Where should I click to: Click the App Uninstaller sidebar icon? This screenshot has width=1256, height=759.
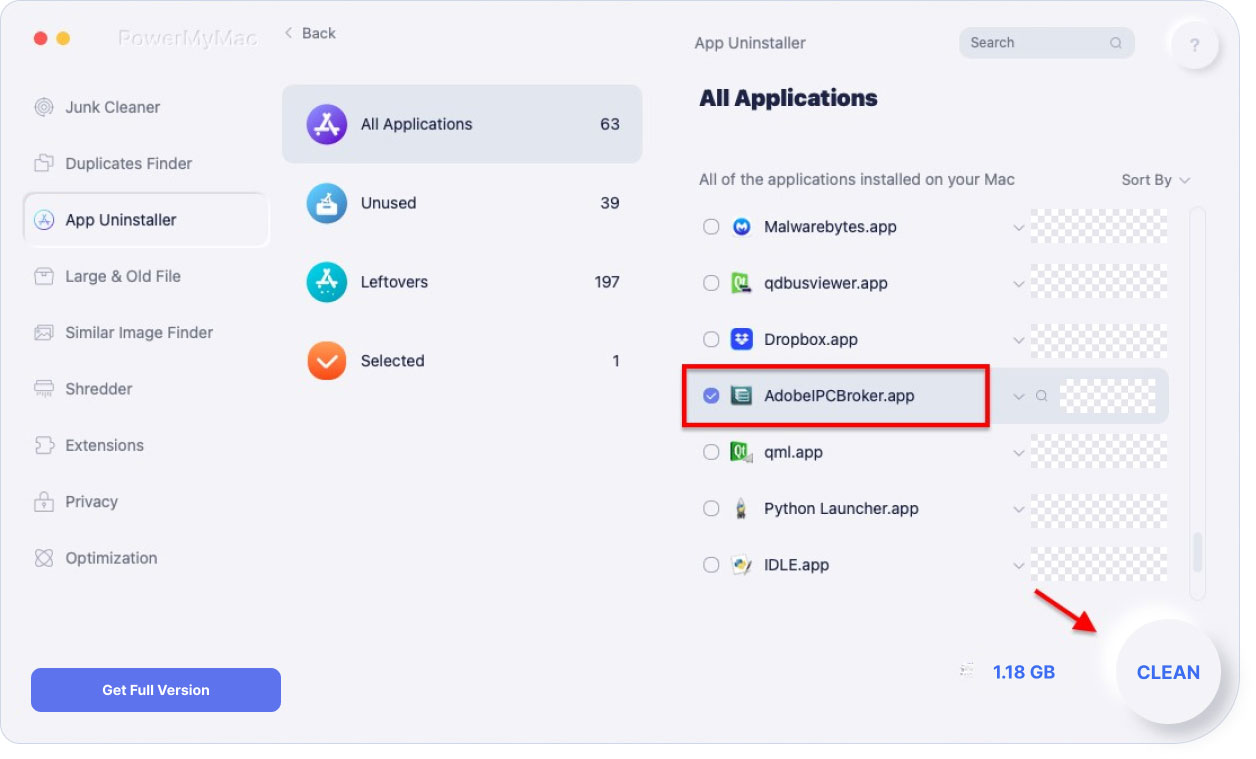44,220
